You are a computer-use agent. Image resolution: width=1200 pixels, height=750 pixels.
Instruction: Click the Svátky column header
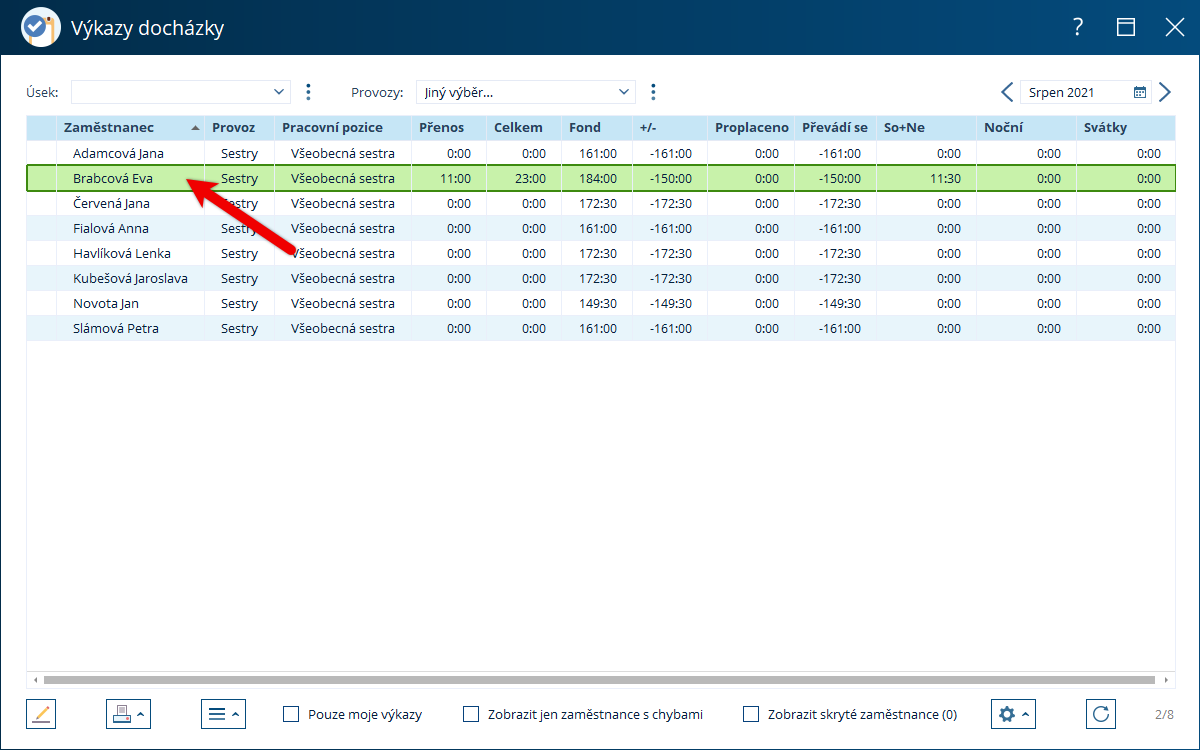click(x=1125, y=128)
